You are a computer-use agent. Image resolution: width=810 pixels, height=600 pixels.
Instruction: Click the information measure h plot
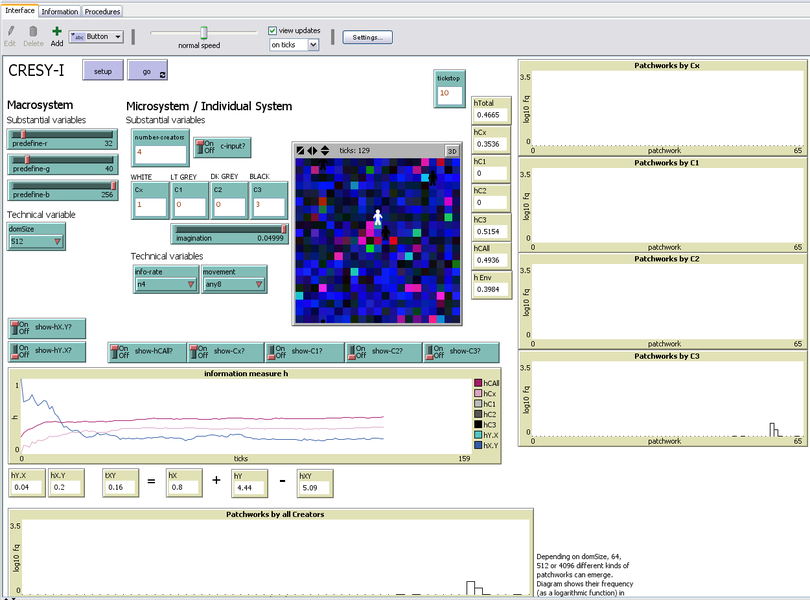[x=255, y=416]
